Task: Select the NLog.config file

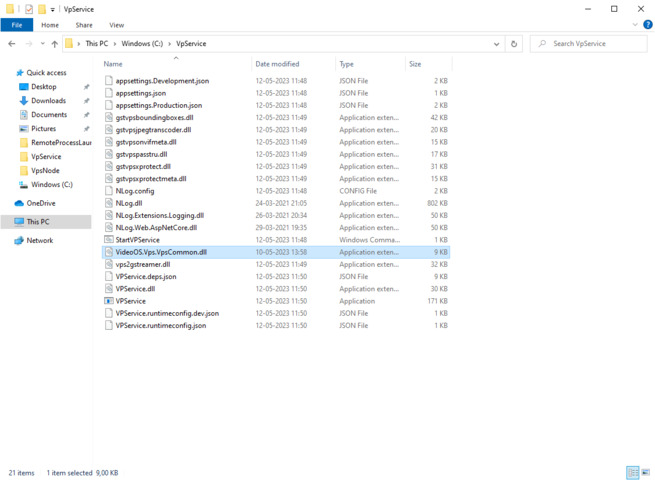Action: coord(135,191)
